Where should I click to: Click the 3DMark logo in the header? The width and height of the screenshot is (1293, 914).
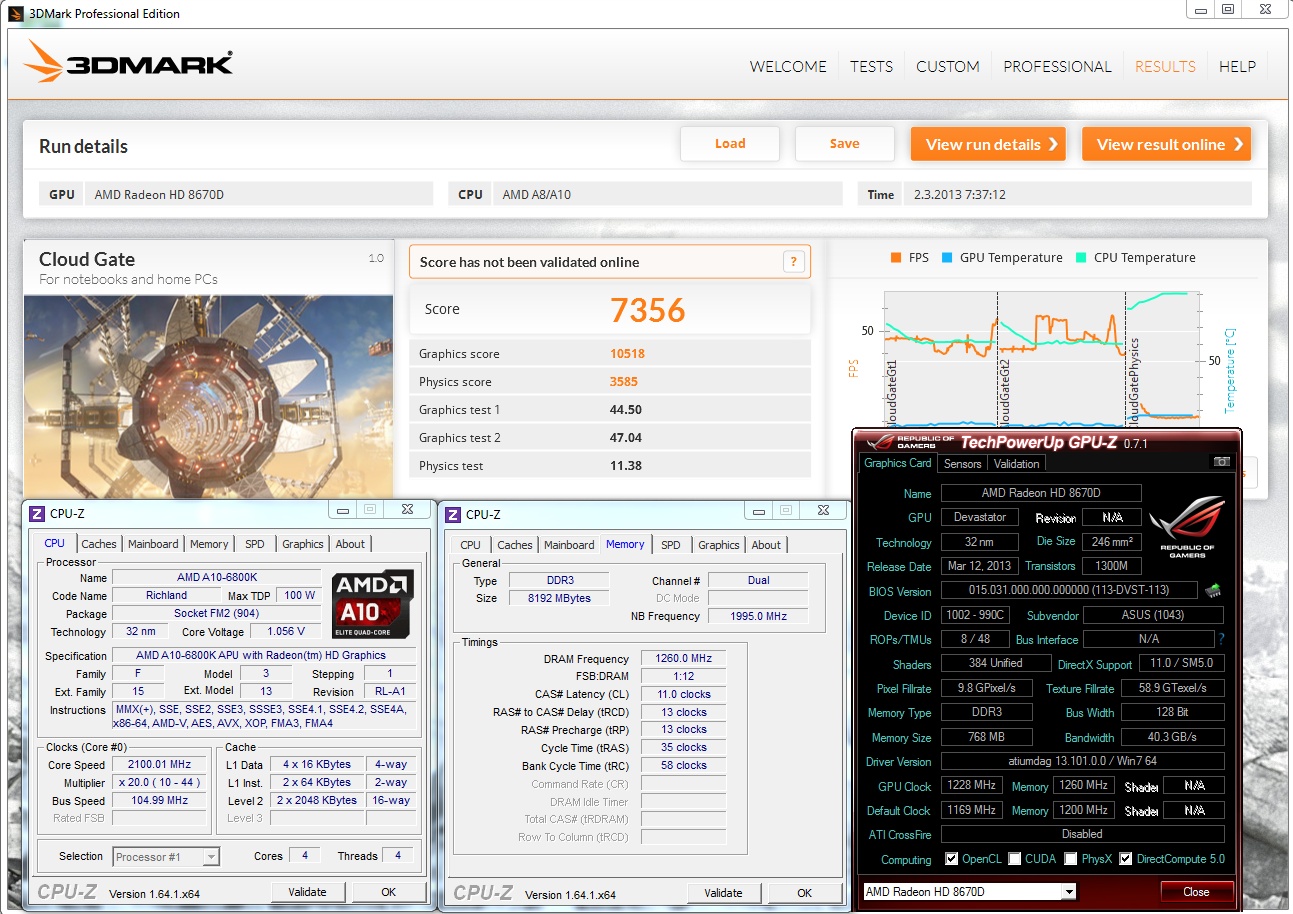pos(128,63)
